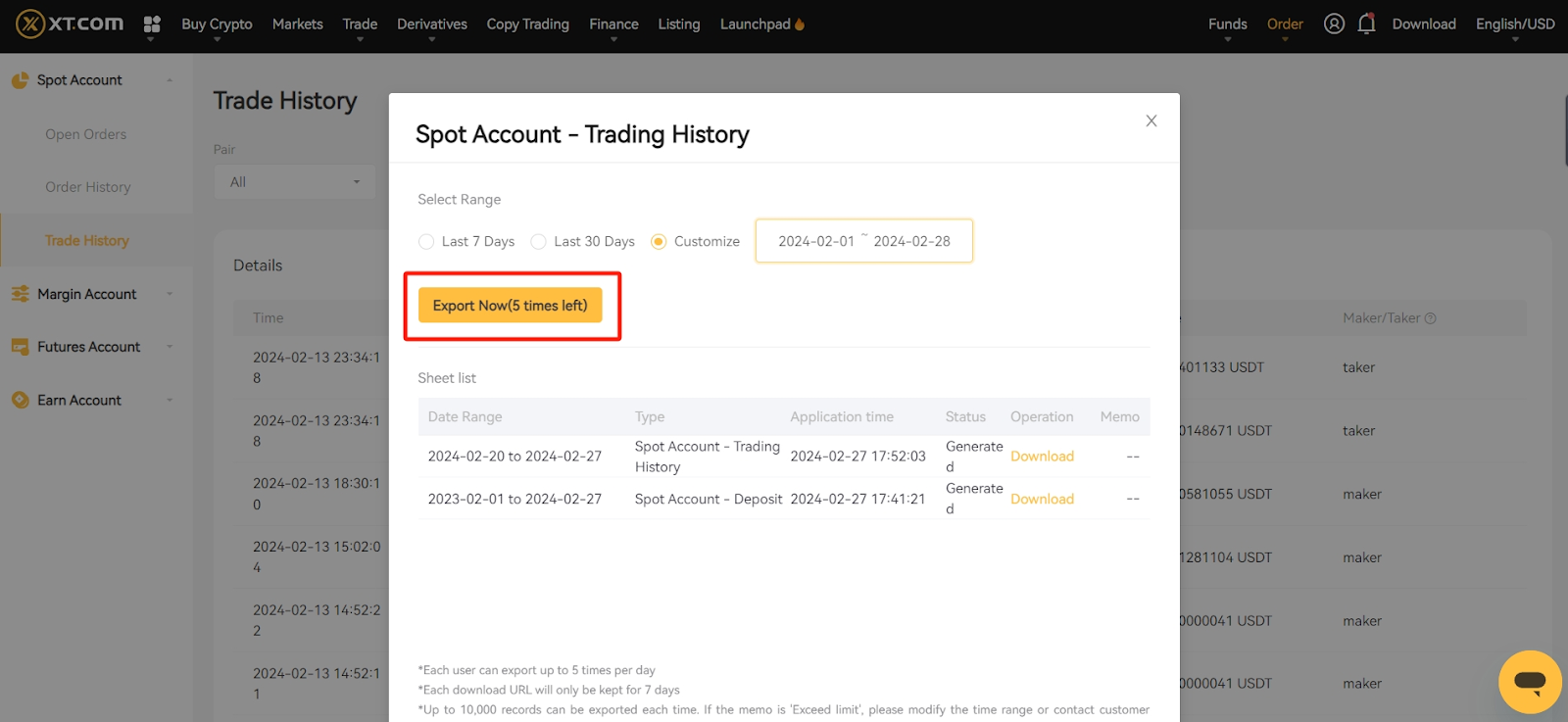Click the Maker/Taker help icon
1568x722 pixels.
coord(1431,318)
